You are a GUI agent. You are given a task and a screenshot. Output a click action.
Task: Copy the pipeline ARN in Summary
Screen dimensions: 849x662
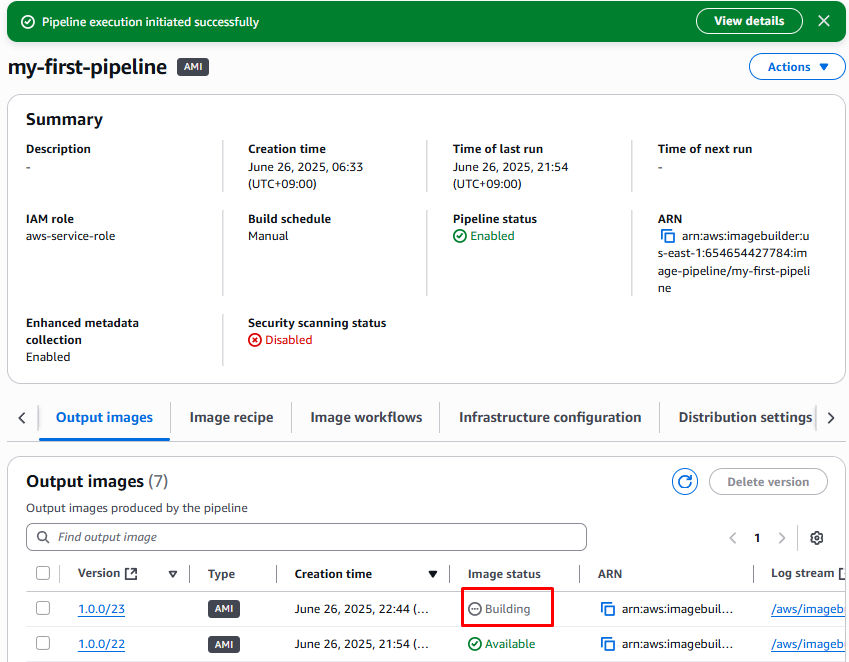(668, 236)
